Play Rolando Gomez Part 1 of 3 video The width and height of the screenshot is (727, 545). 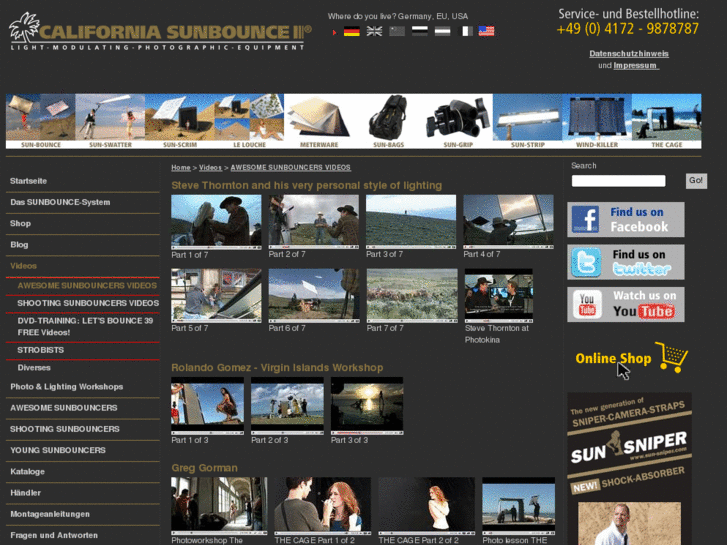(x=207, y=406)
